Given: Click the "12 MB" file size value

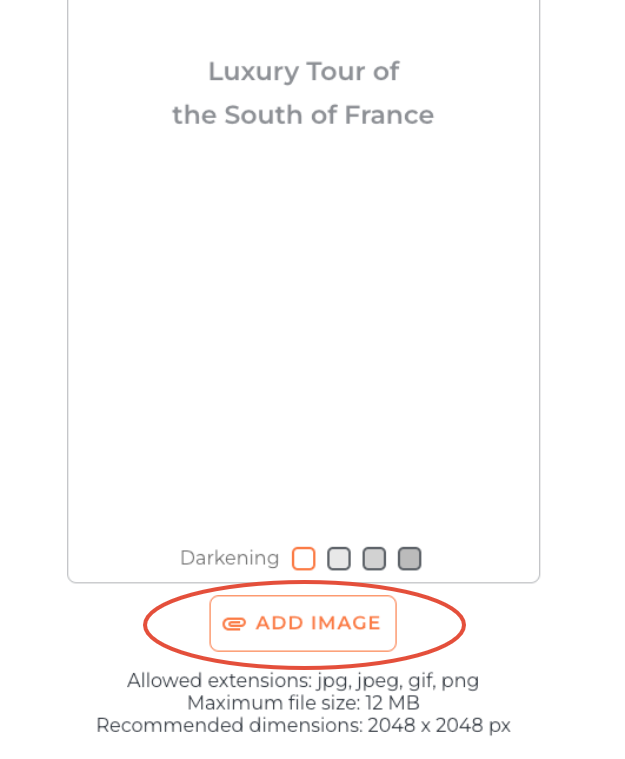Looking at the screenshot, I should (392, 703).
